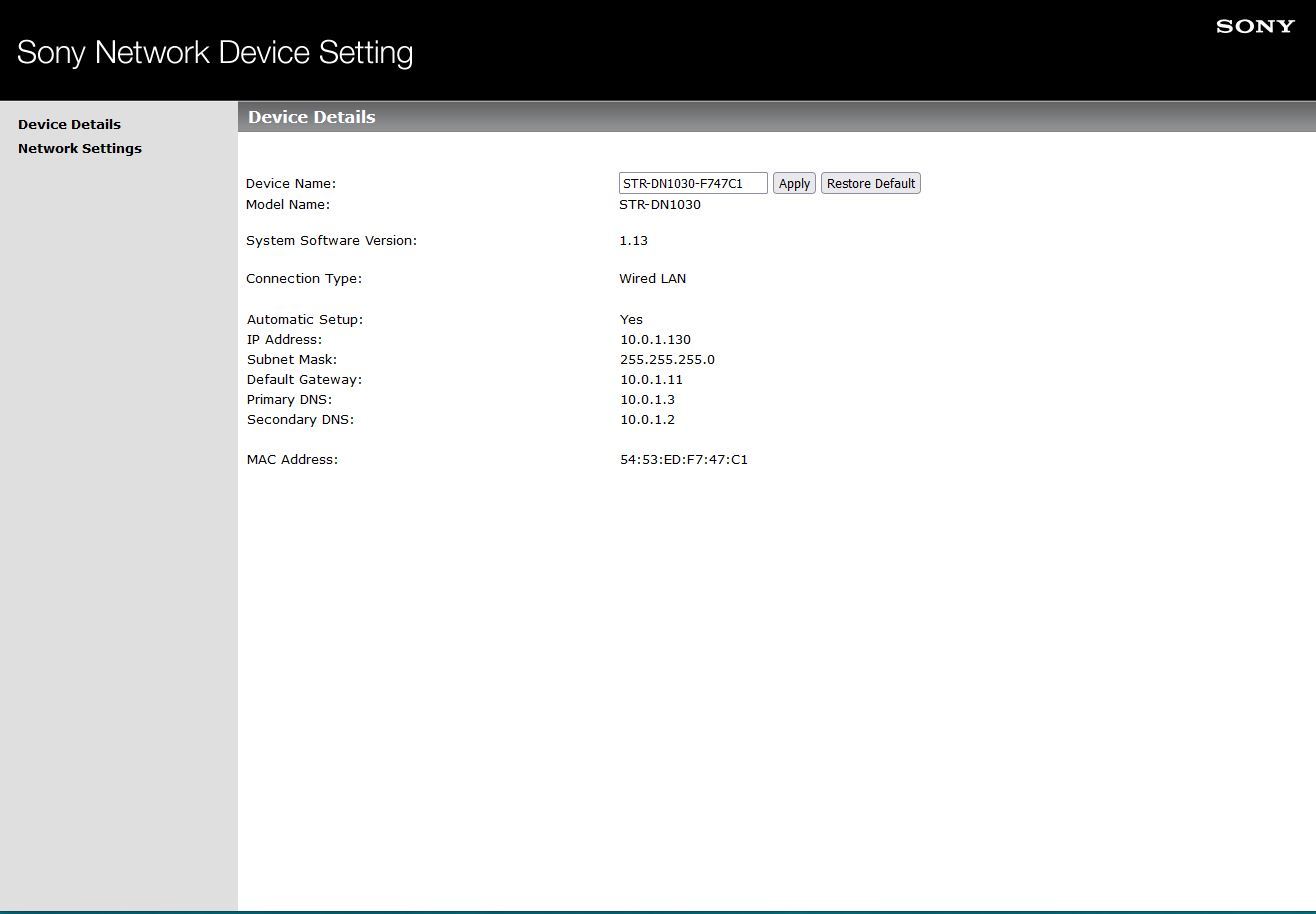
Task: Click the Automatic Setup value Yes
Action: (x=631, y=320)
